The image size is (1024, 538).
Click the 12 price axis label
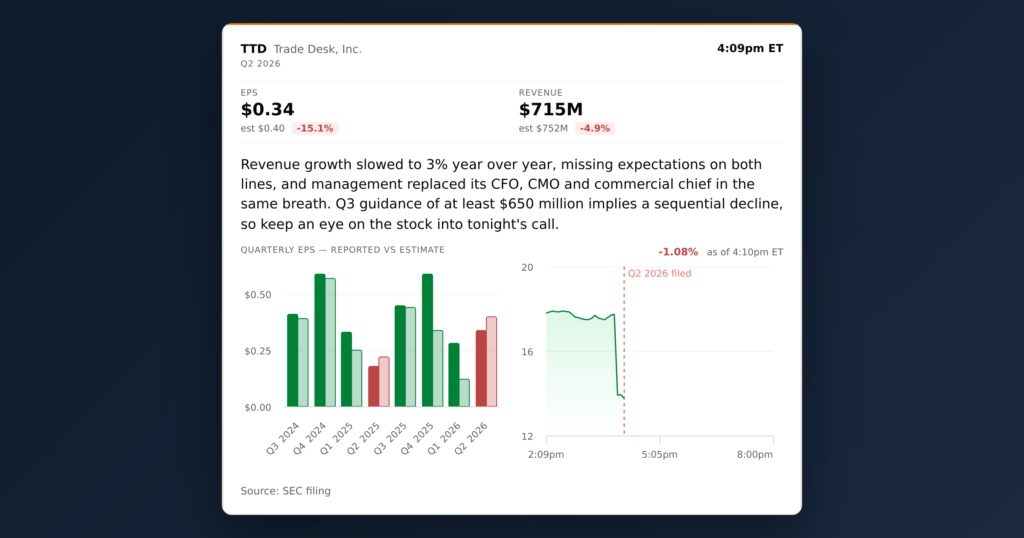(x=527, y=436)
